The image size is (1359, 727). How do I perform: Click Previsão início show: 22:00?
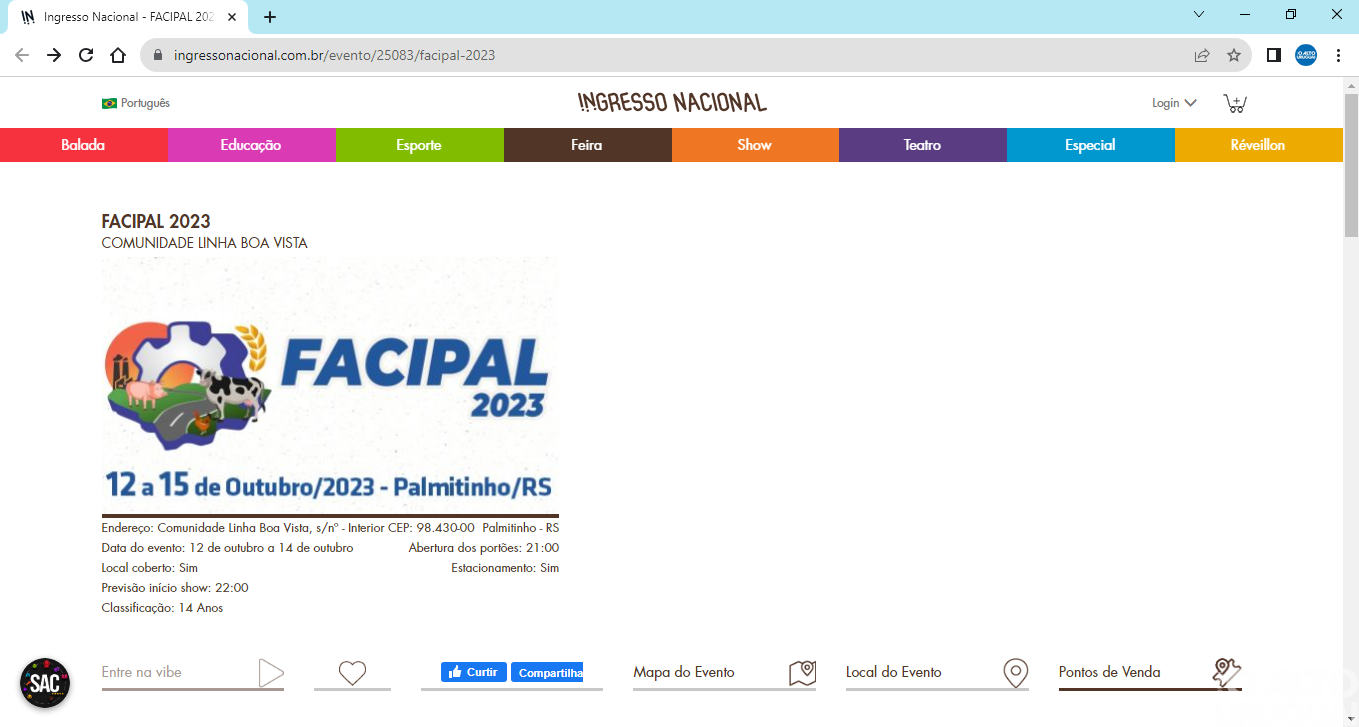175,588
